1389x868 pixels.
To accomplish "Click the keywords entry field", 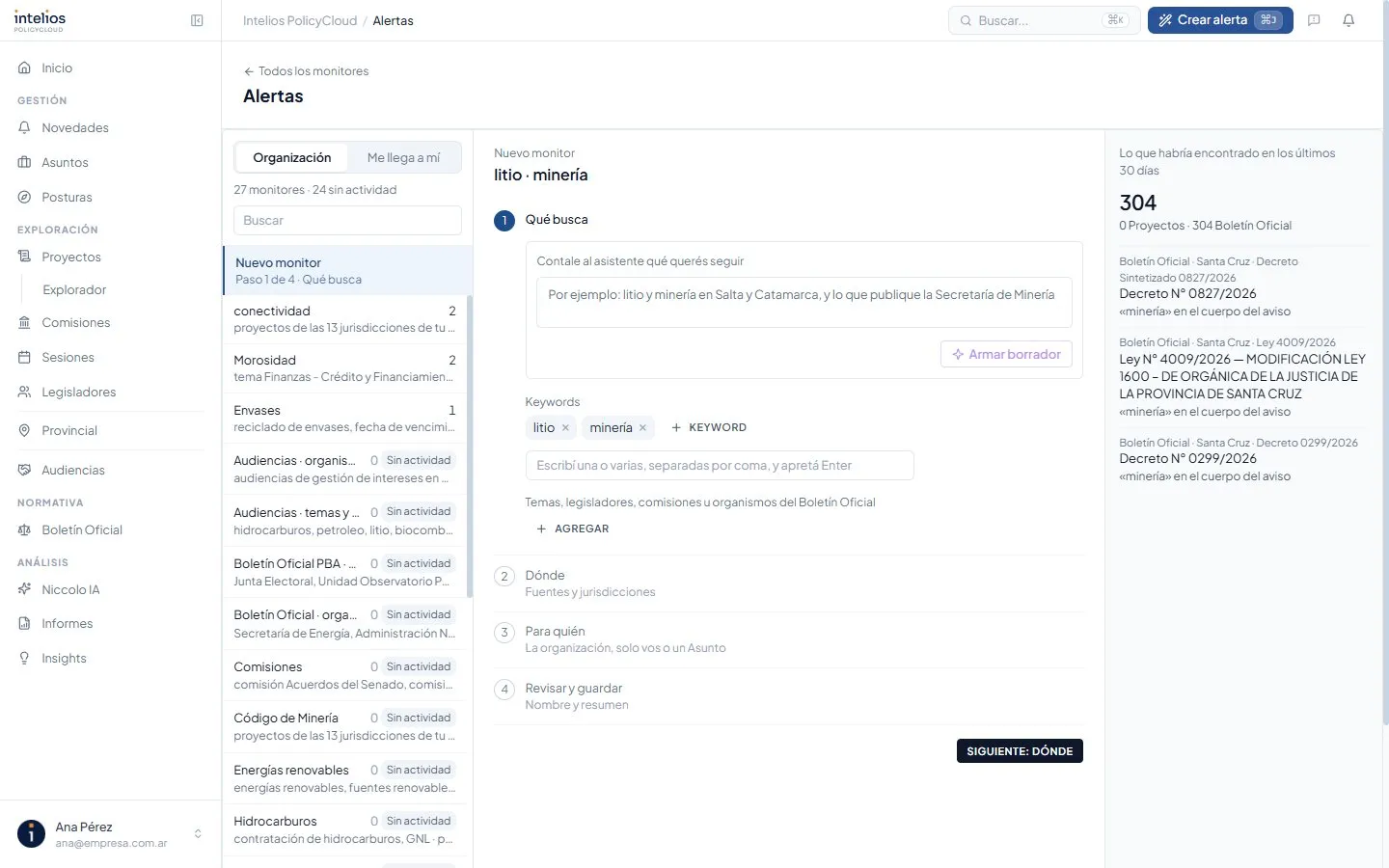I will pyautogui.click(x=720, y=466).
